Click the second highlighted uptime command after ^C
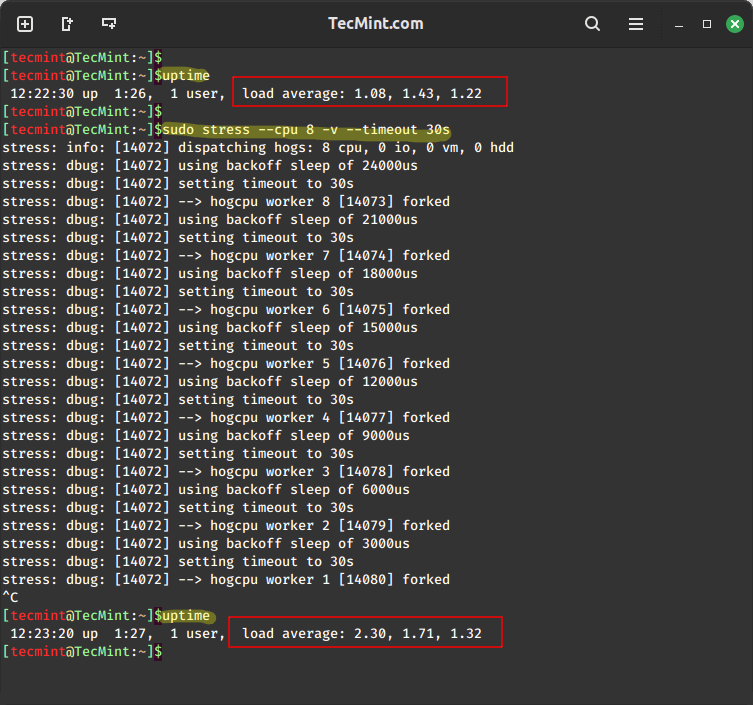 pyautogui.click(x=186, y=616)
